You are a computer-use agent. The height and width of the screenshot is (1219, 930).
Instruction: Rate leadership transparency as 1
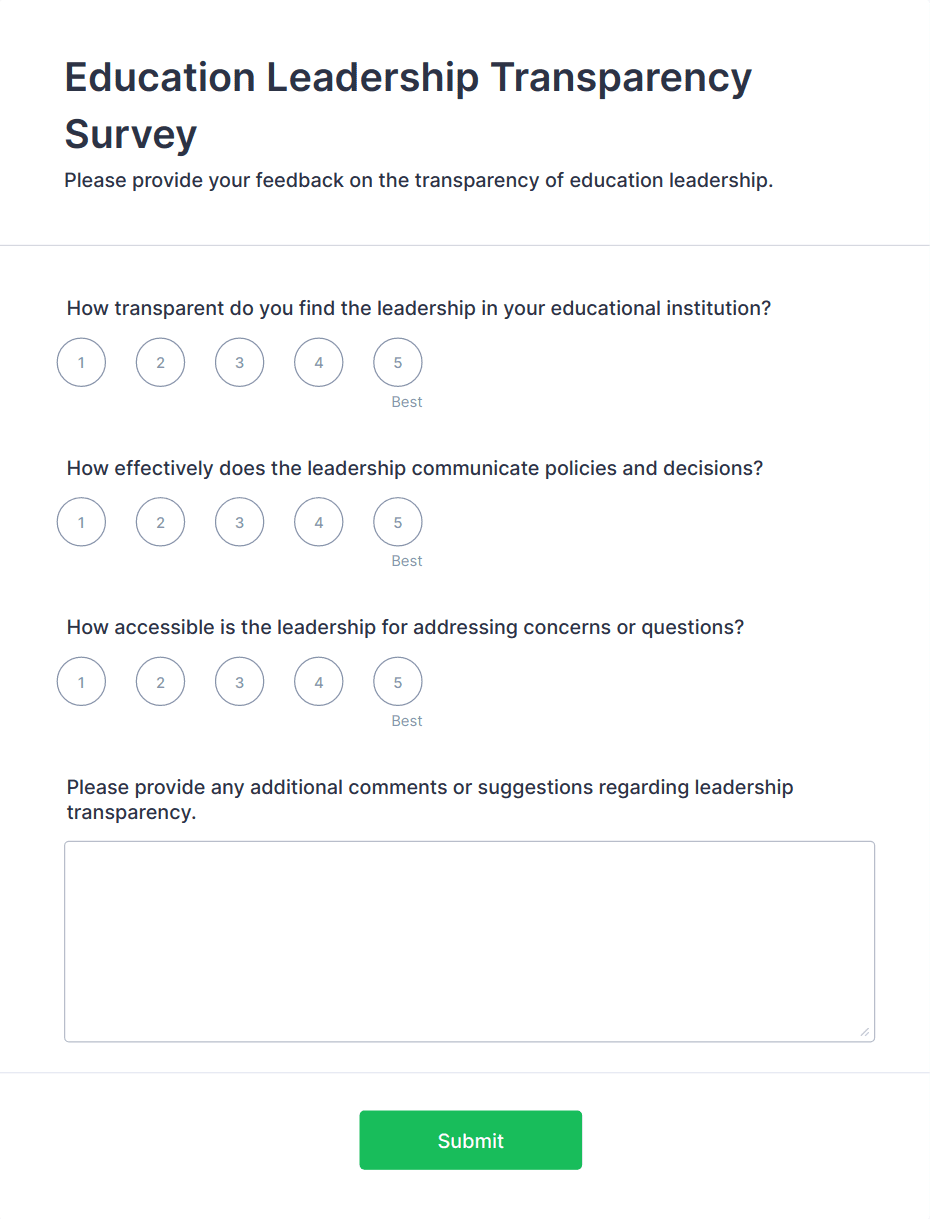(x=81, y=362)
